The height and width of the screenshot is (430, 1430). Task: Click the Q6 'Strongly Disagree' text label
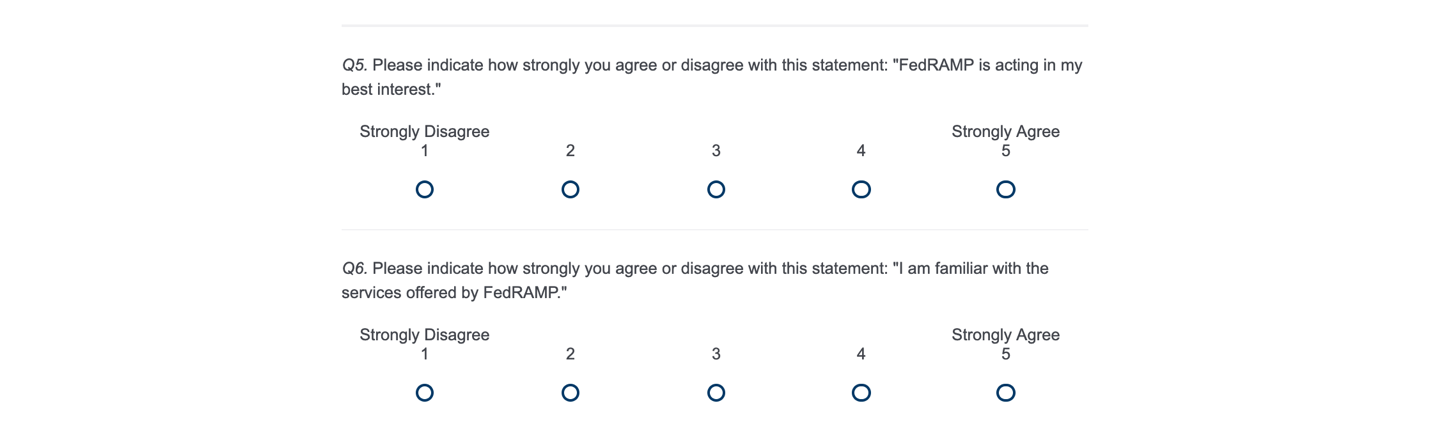pos(425,335)
